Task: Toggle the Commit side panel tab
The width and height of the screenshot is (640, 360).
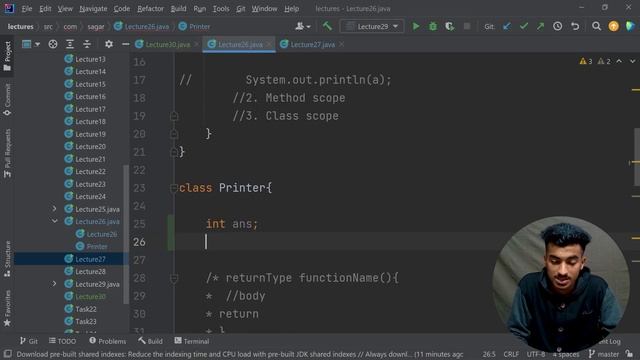Action: coord(7,100)
